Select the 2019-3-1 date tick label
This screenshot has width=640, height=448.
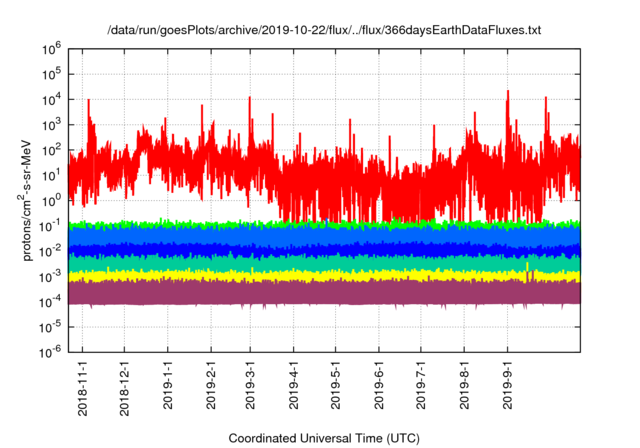(x=250, y=384)
